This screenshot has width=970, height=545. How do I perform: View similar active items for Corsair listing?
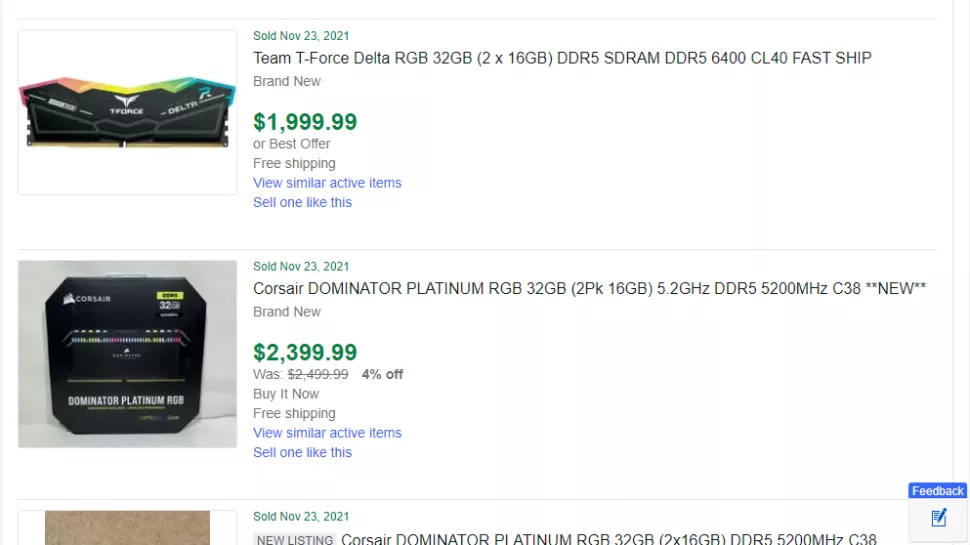[327, 433]
